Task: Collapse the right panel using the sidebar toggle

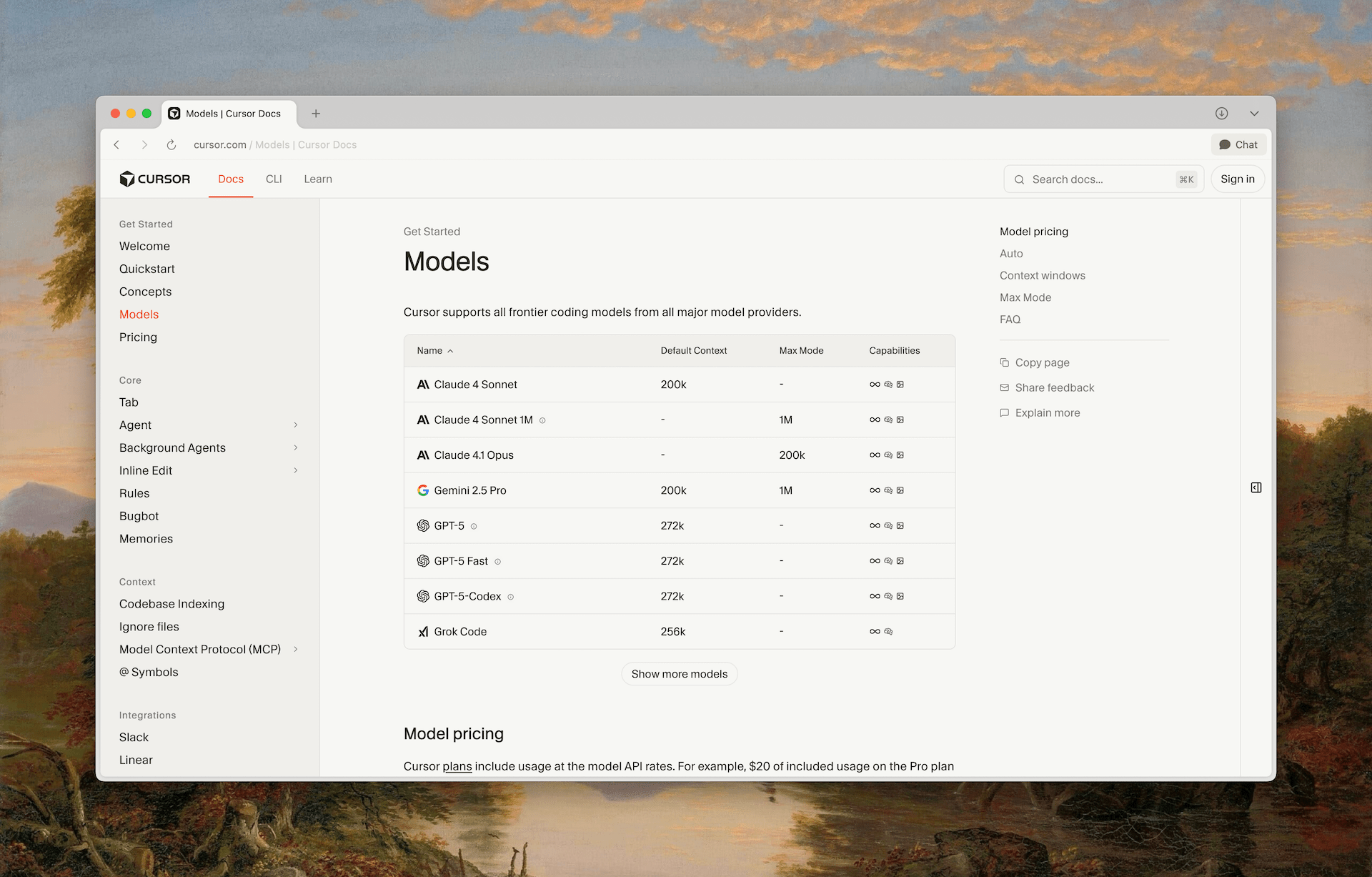Action: point(1256,487)
